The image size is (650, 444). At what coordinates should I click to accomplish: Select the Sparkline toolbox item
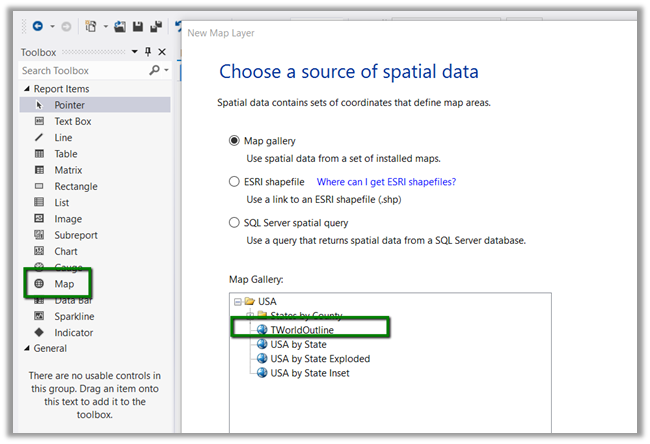pyautogui.click(x=76, y=316)
